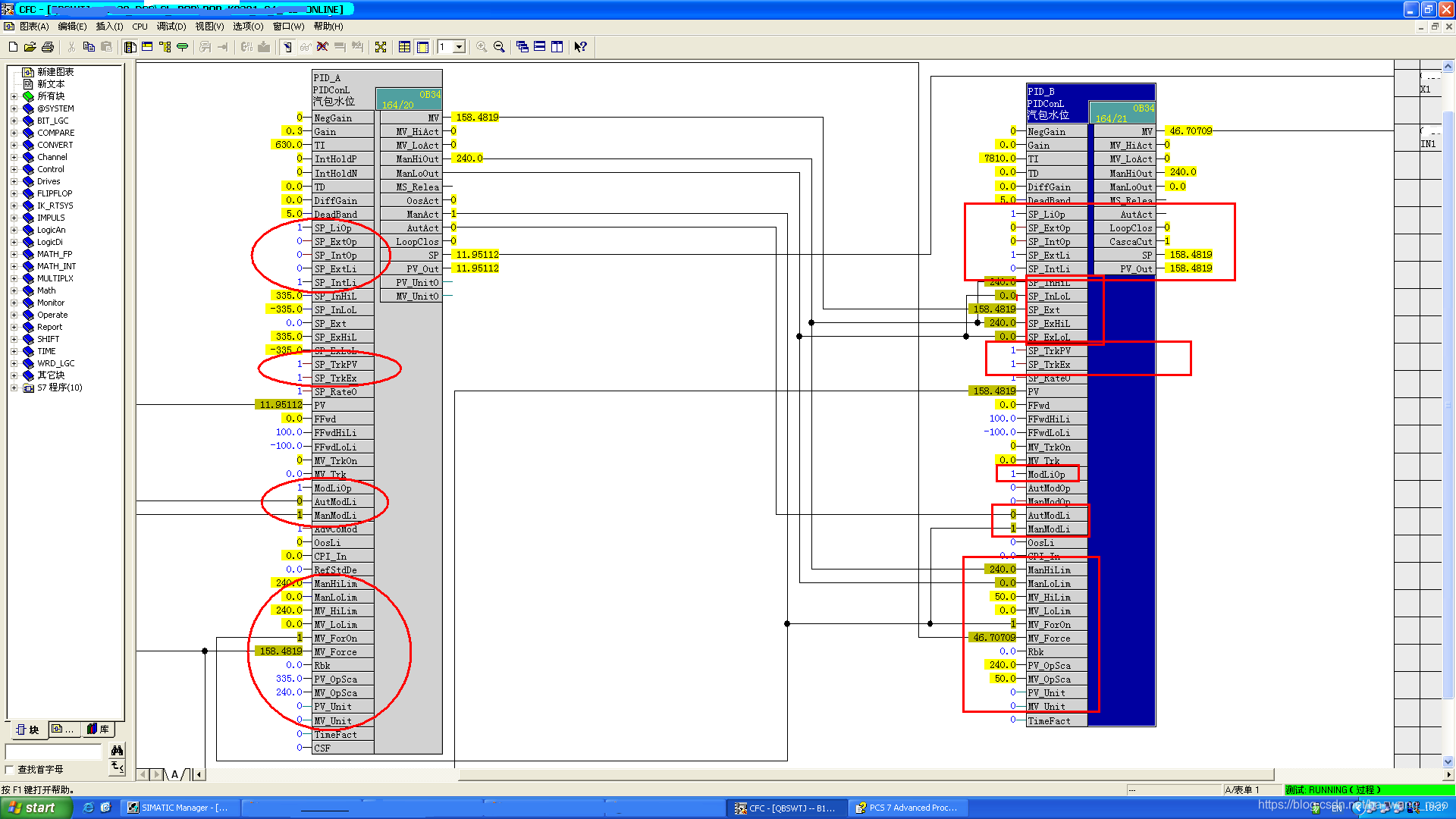Image resolution: width=1456 pixels, height=819 pixels.
Task: Click the context help arrow icon
Action: click(x=580, y=47)
